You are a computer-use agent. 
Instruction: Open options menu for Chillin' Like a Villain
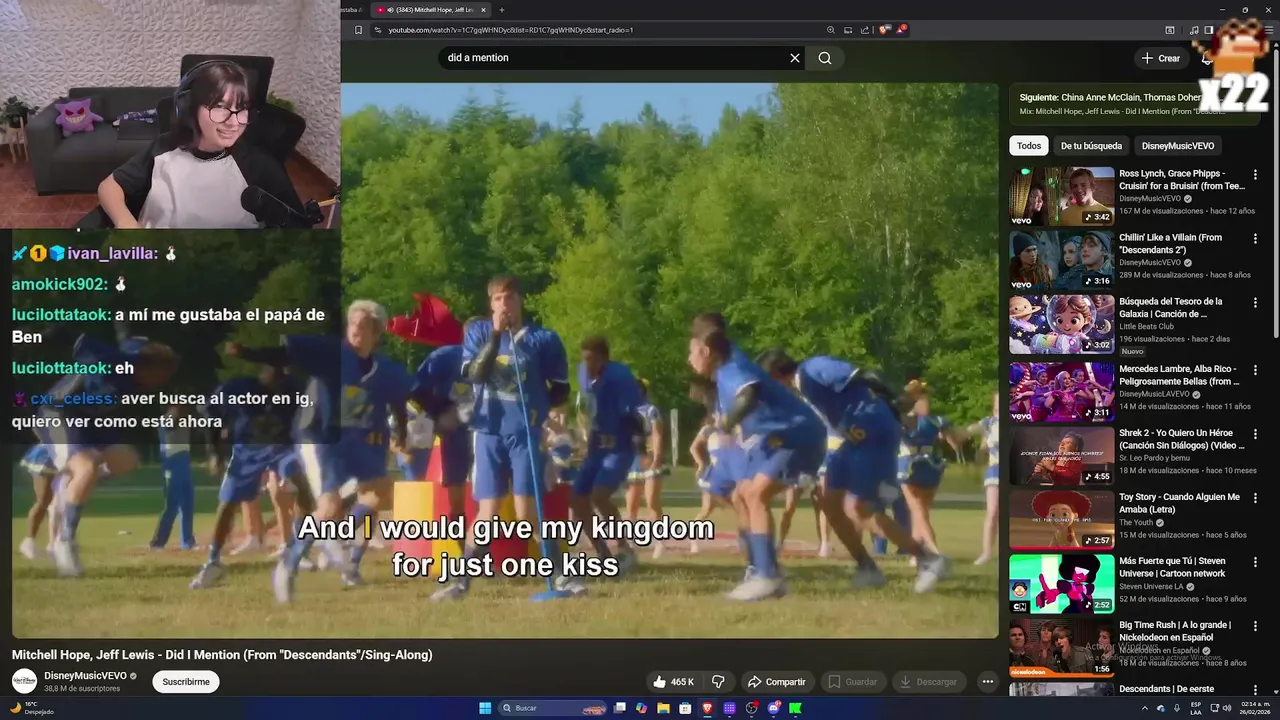click(x=1255, y=239)
